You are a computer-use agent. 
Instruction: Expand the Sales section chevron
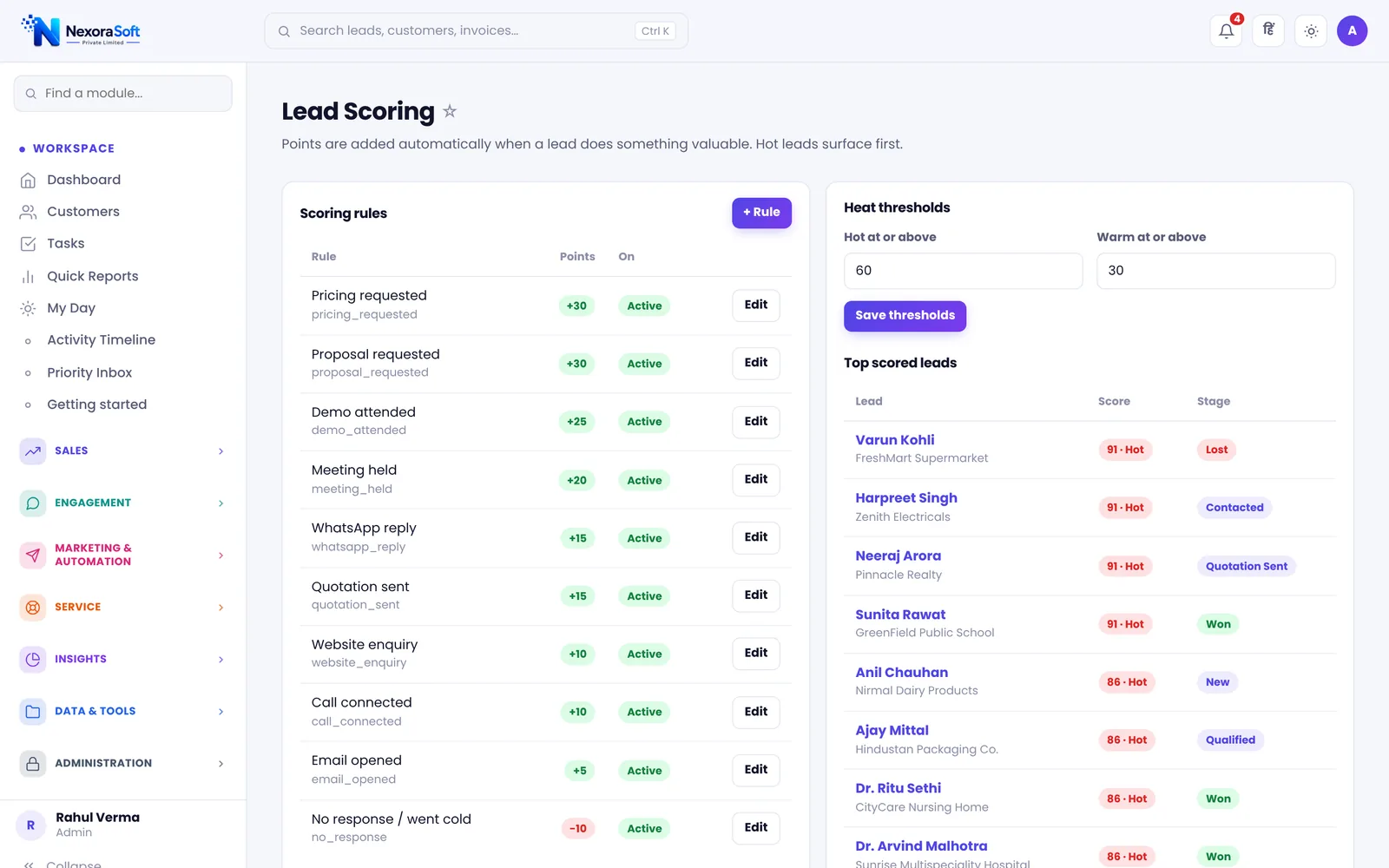pos(221,450)
